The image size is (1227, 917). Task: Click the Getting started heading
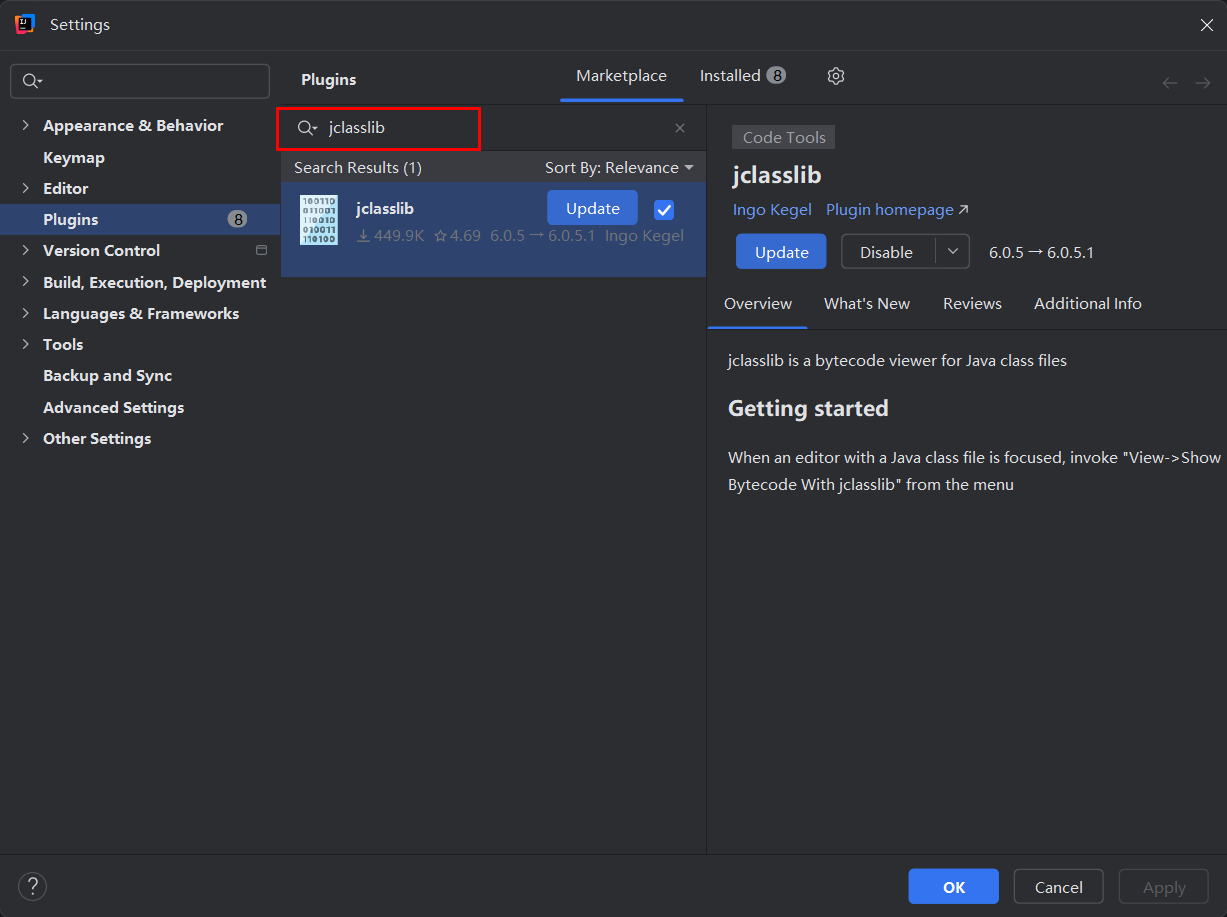(808, 408)
